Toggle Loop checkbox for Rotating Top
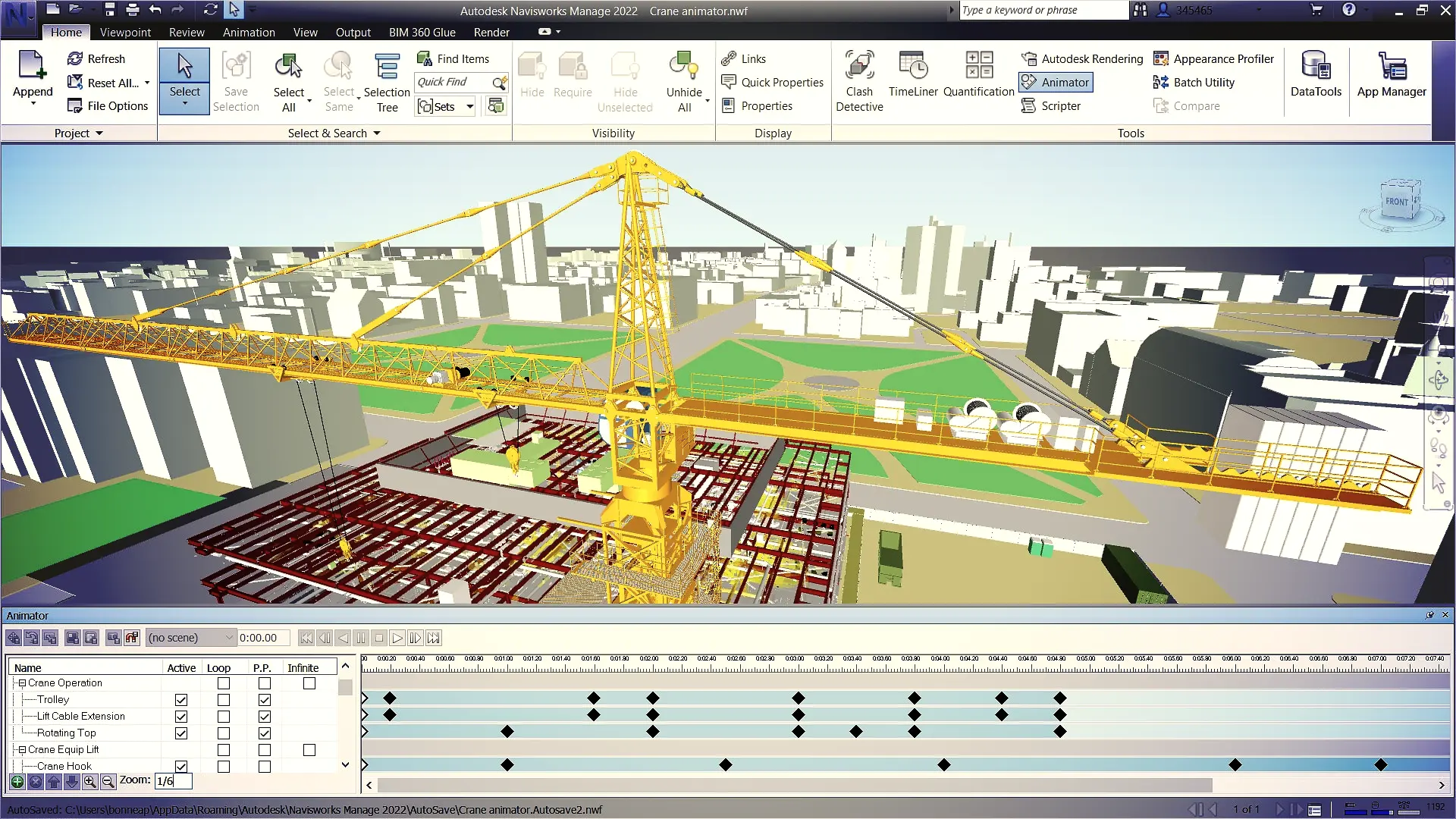The image size is (1456, 819). tap(224, 733)
